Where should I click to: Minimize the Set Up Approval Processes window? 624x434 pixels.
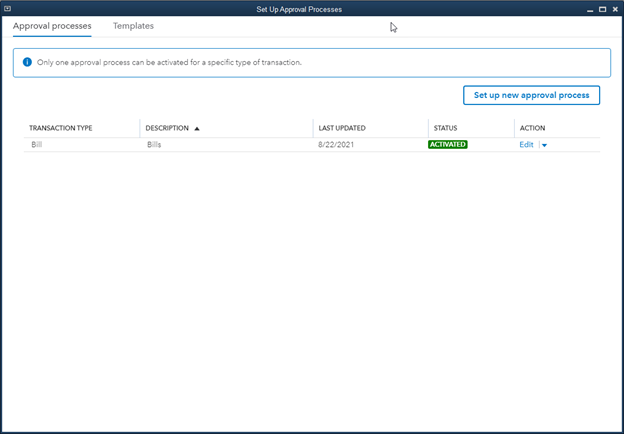[x=588, y=9]
